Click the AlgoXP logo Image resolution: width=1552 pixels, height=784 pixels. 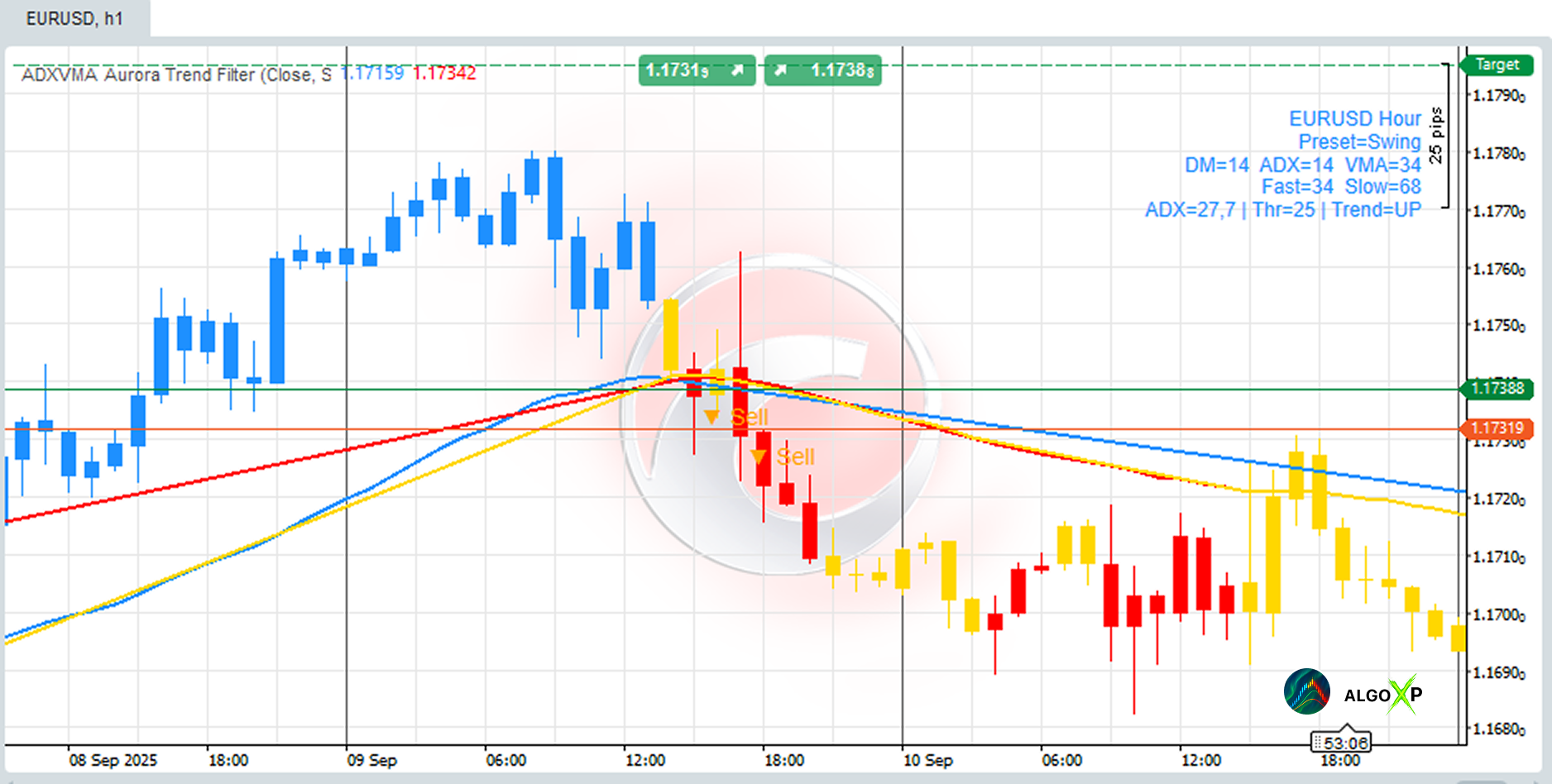coord(1382,695)
